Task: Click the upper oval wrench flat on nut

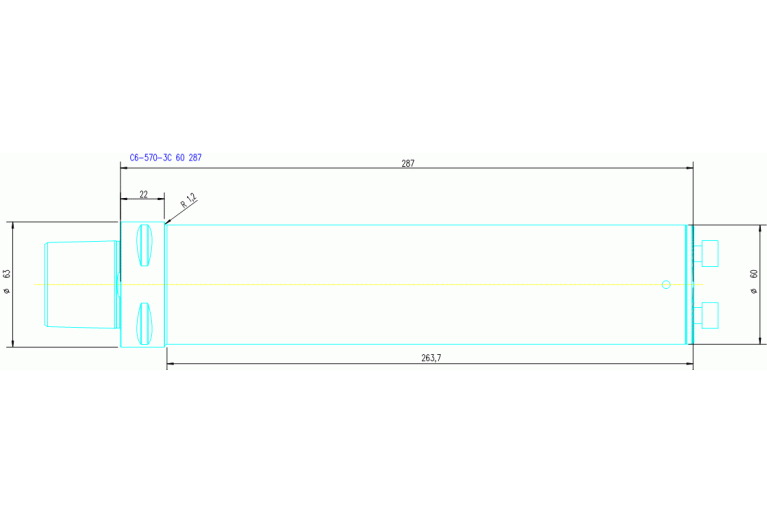Action: [144, 246]
